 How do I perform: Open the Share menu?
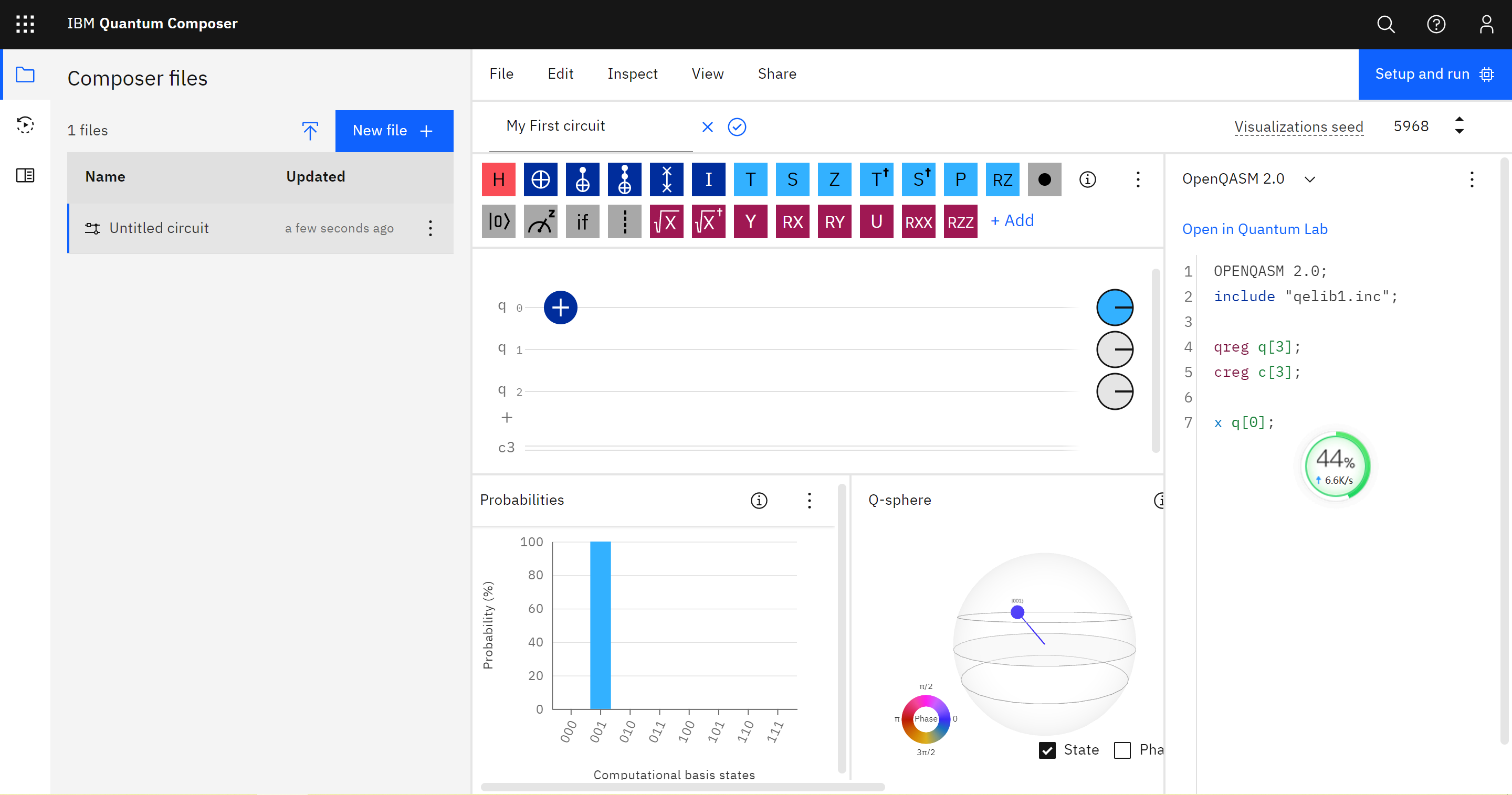[777, 73]
